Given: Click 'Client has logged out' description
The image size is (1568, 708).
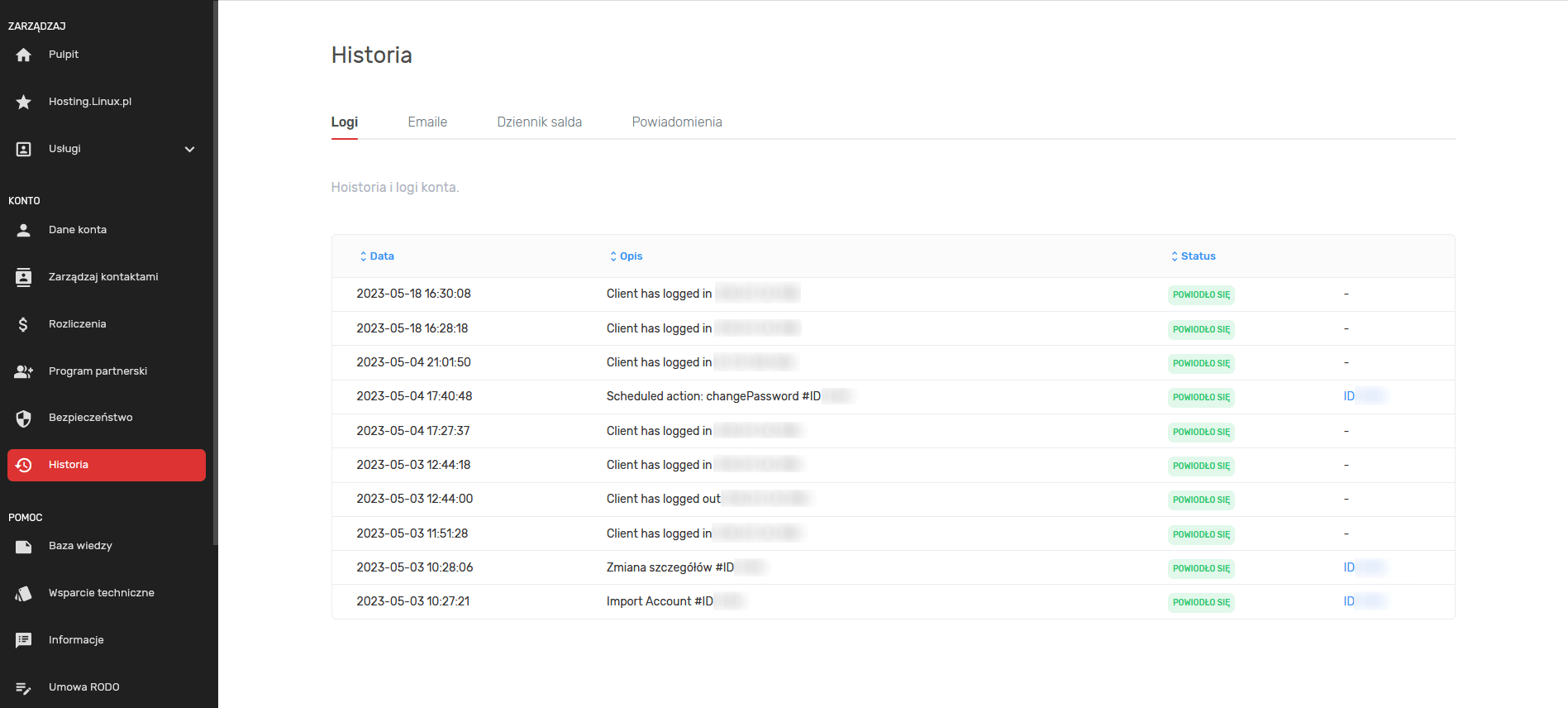Looking at the screenshot, I should tap(664, 499).
